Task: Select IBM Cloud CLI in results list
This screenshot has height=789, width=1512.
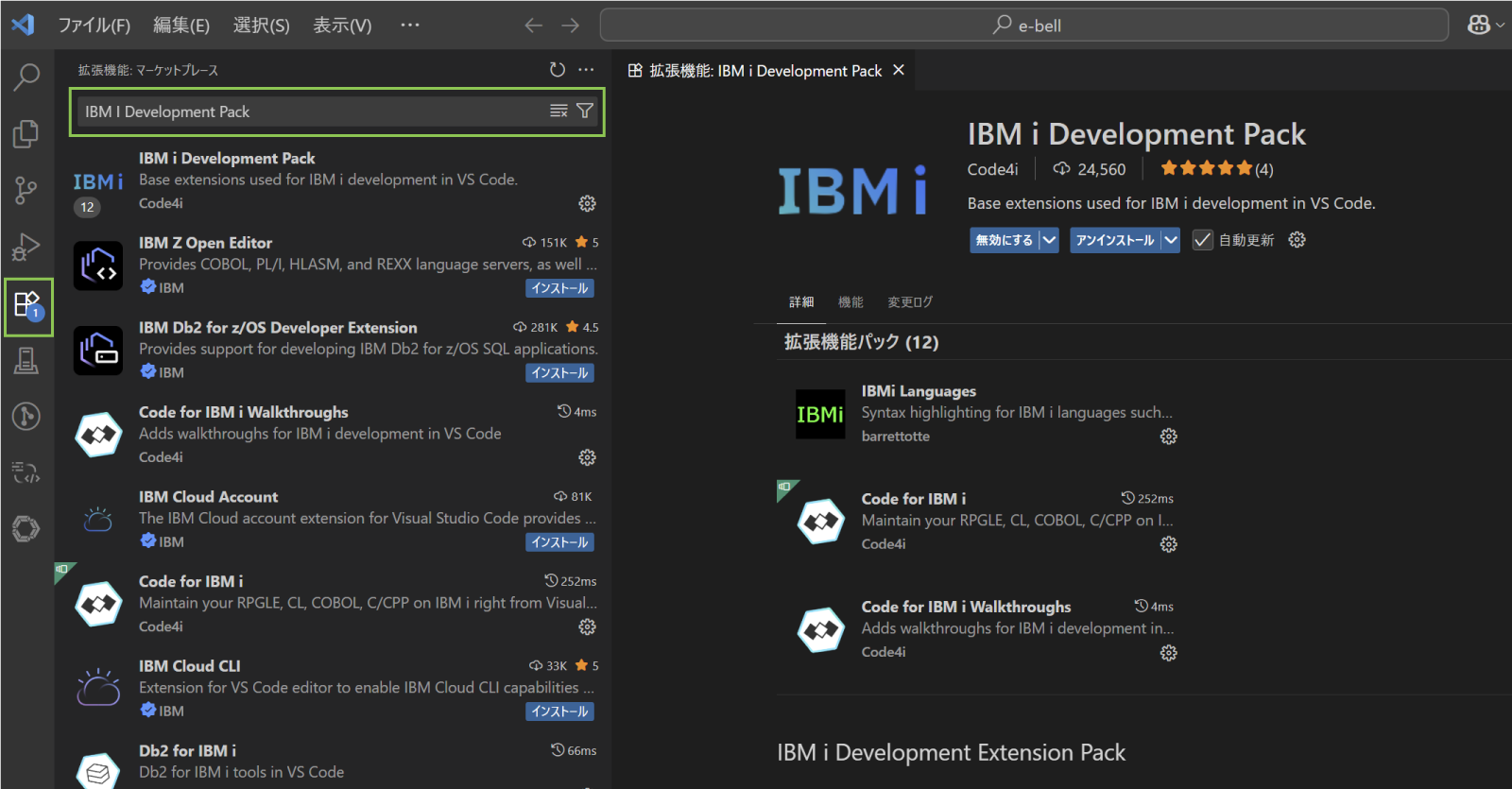Action: 331,688
